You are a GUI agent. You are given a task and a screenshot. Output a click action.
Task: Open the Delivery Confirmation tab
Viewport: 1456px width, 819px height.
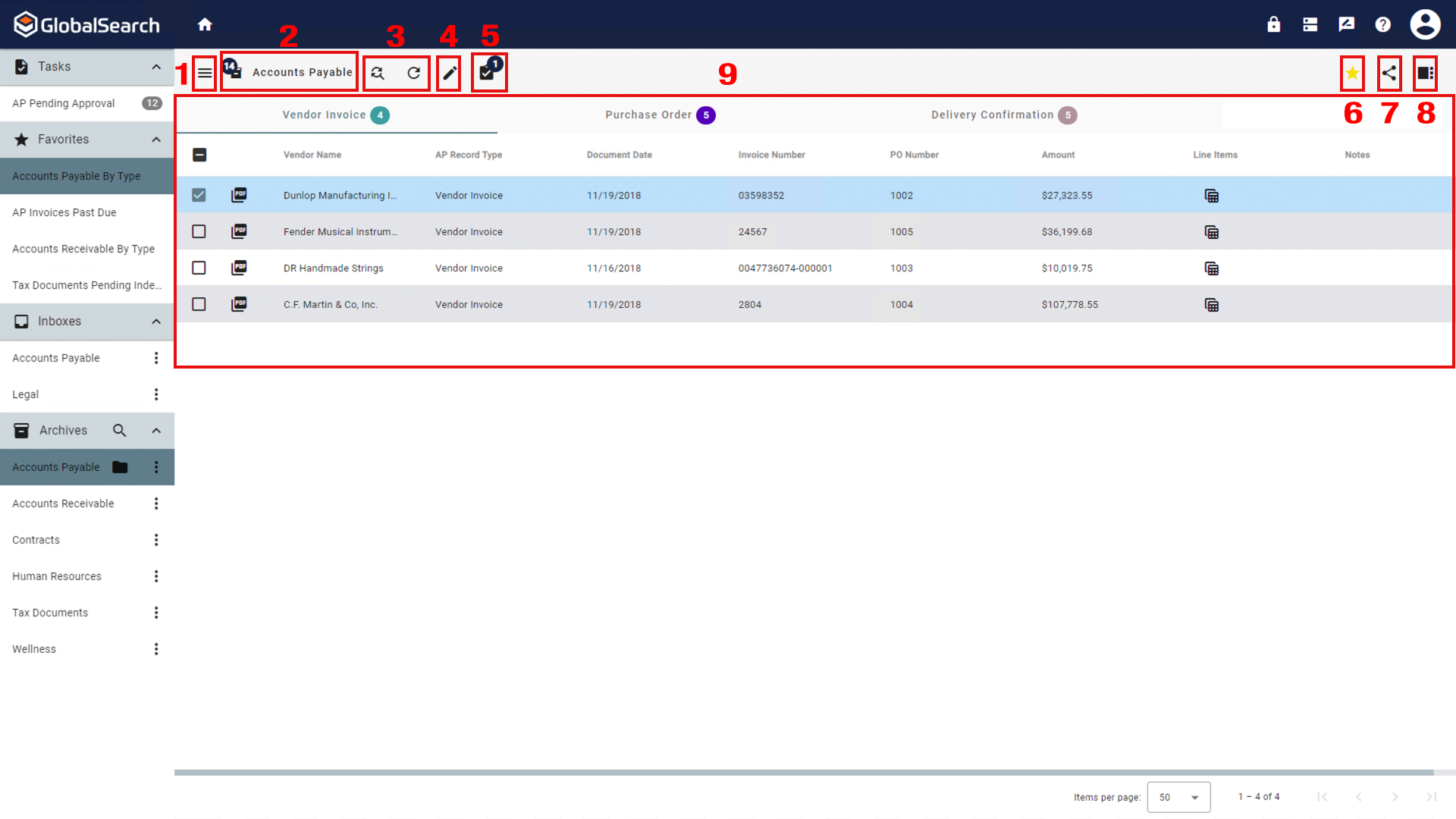1003,115
